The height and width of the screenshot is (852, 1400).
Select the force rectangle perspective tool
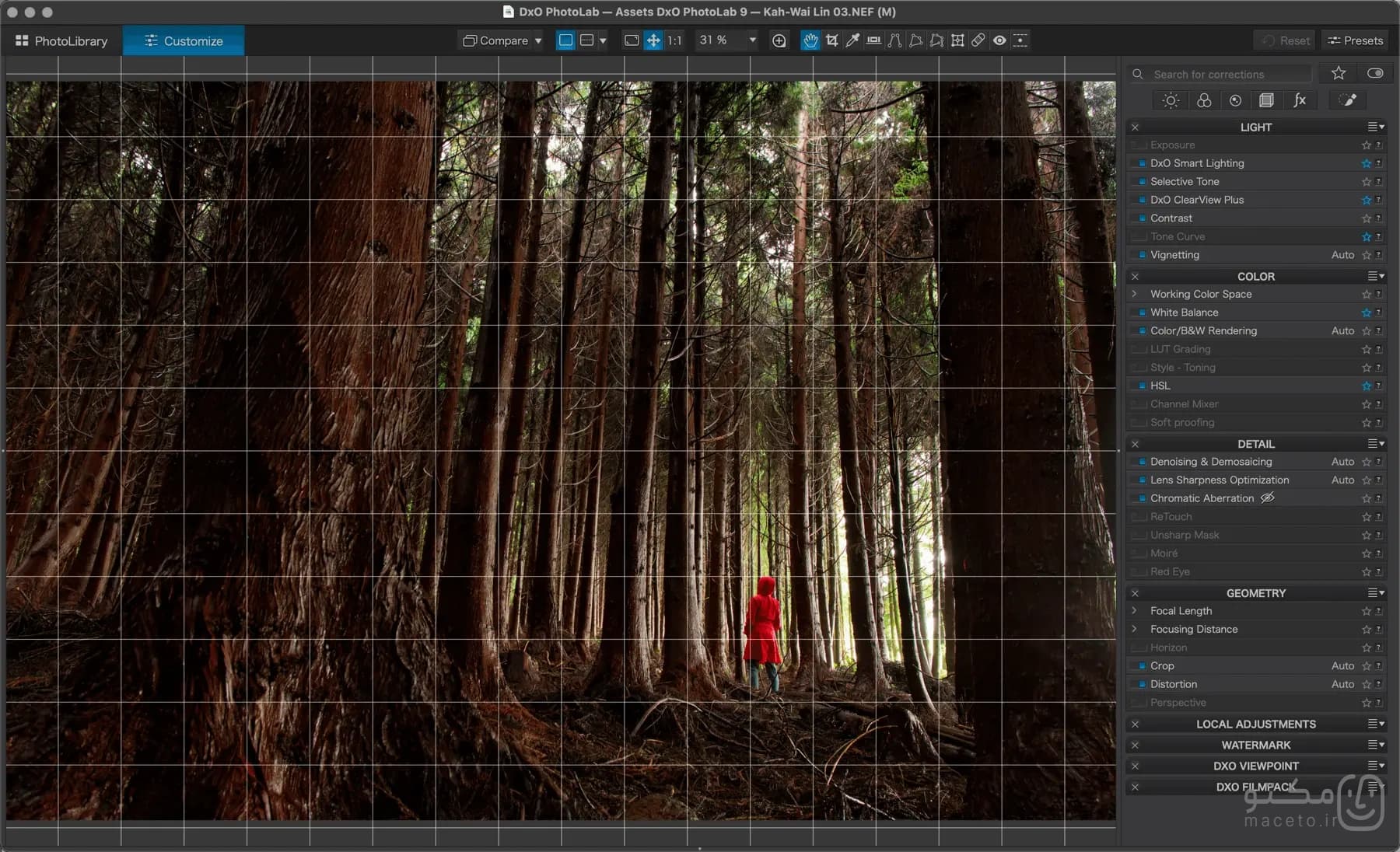click(x=915, y=40)
